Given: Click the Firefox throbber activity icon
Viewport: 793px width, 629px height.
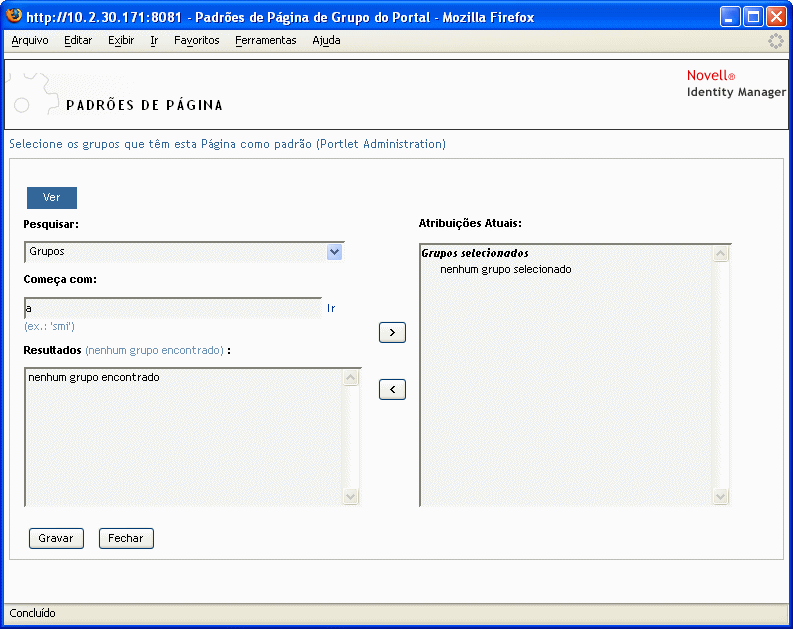Looking at the screenshot, I should (775, 41).
